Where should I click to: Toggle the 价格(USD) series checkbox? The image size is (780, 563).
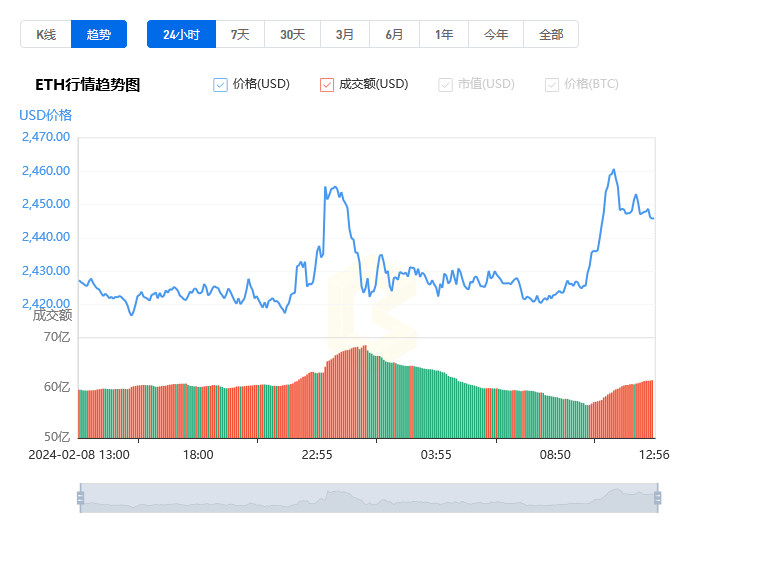click(220, 85)
